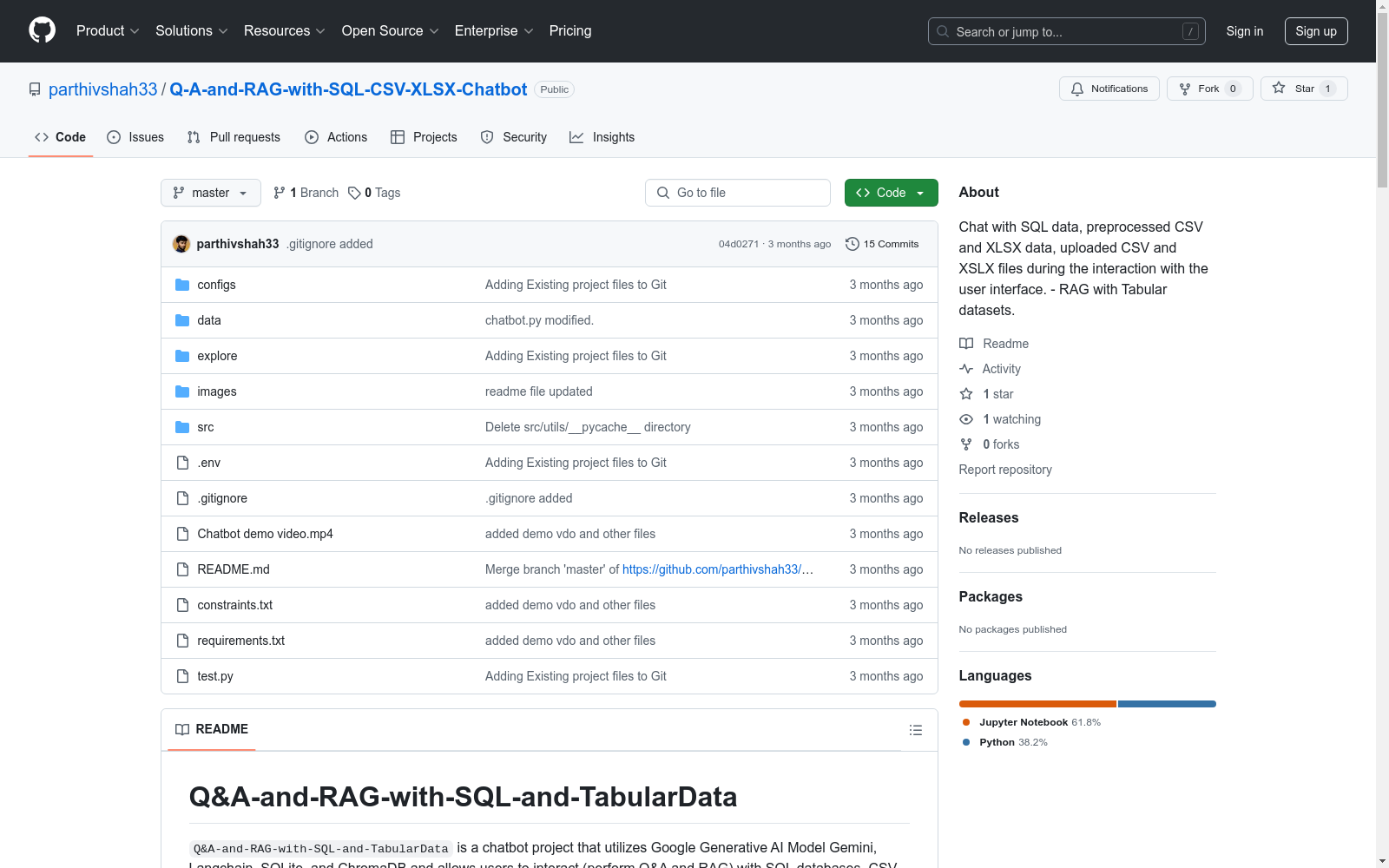The height and width of the screenshot is (868, 1389).
Task: Open the Pull requests tab
Action: point(234,137)
